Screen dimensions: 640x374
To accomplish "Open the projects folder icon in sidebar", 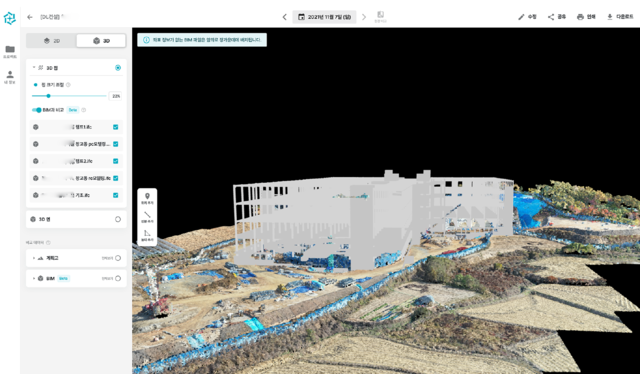I will tap(10, 49).
